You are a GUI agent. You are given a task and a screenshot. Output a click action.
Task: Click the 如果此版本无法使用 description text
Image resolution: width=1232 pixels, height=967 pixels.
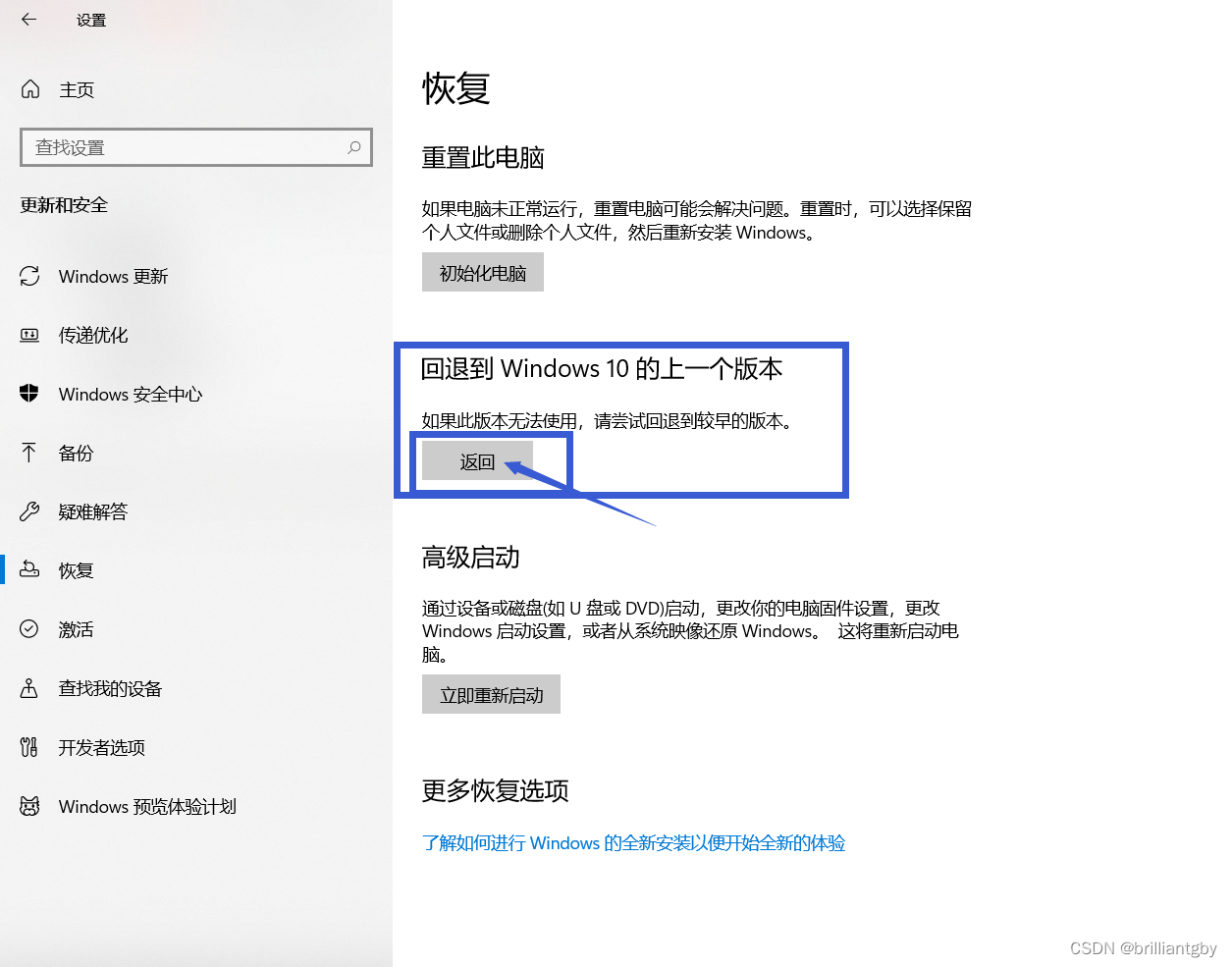[608, 421]
